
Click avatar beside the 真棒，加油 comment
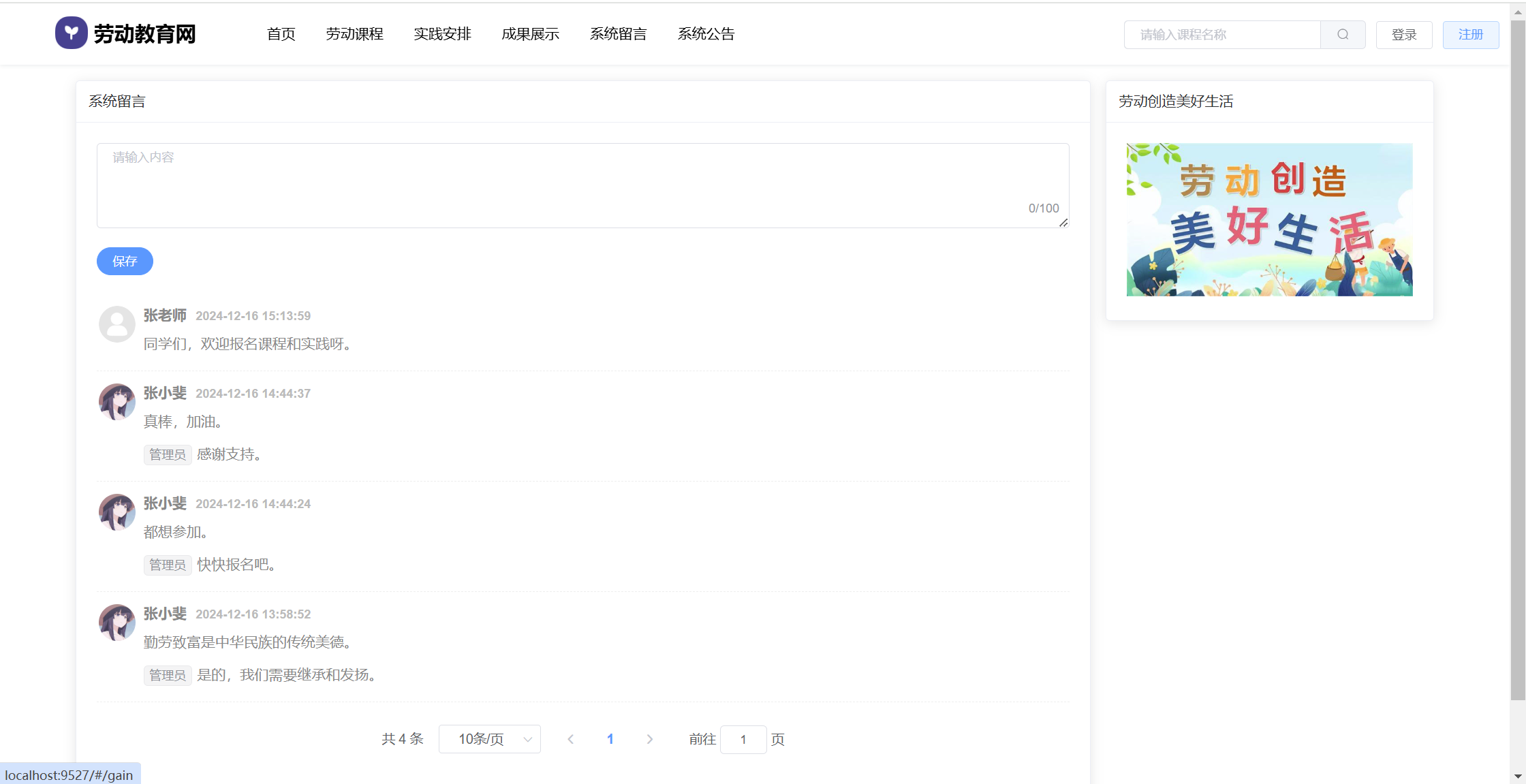pyautogui.click(x=117, y=402)
